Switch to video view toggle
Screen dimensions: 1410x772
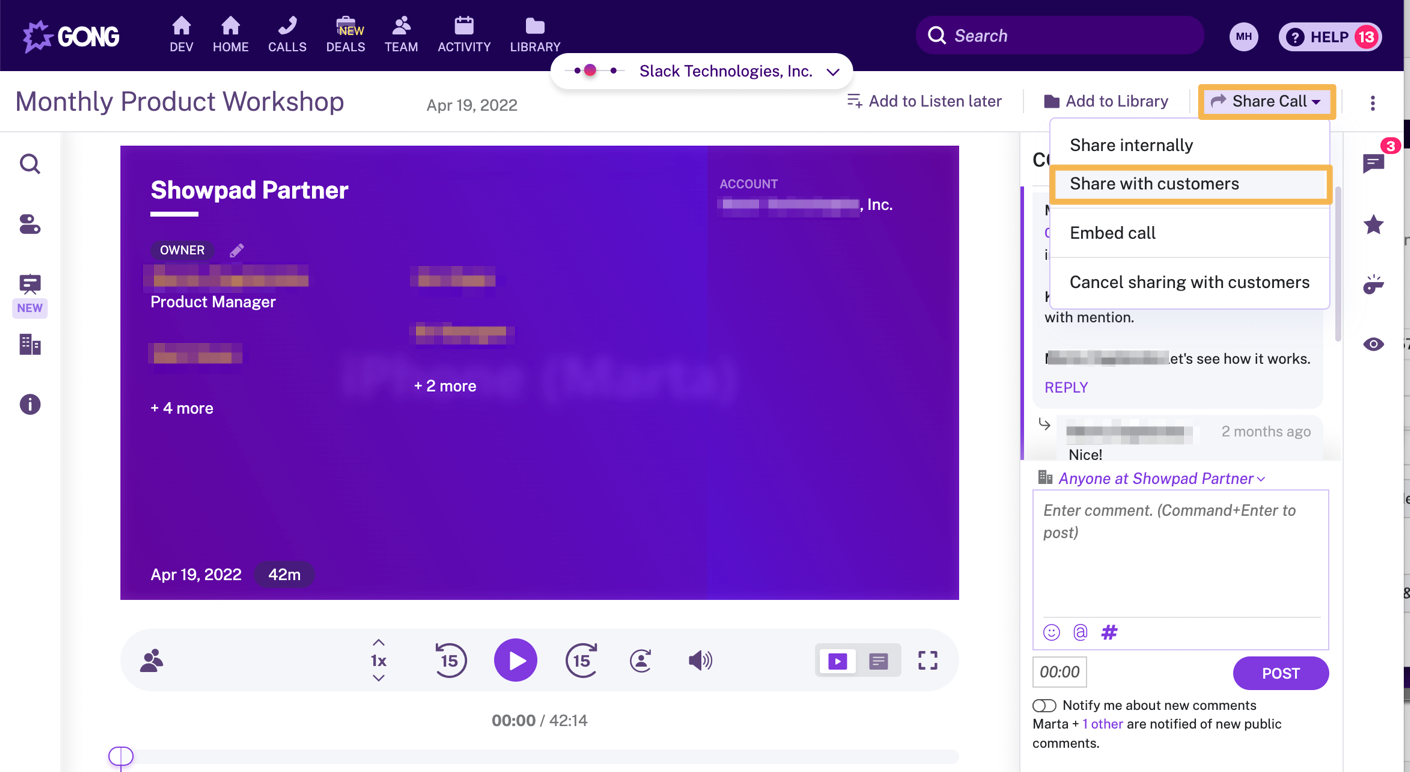coord(838,661)
